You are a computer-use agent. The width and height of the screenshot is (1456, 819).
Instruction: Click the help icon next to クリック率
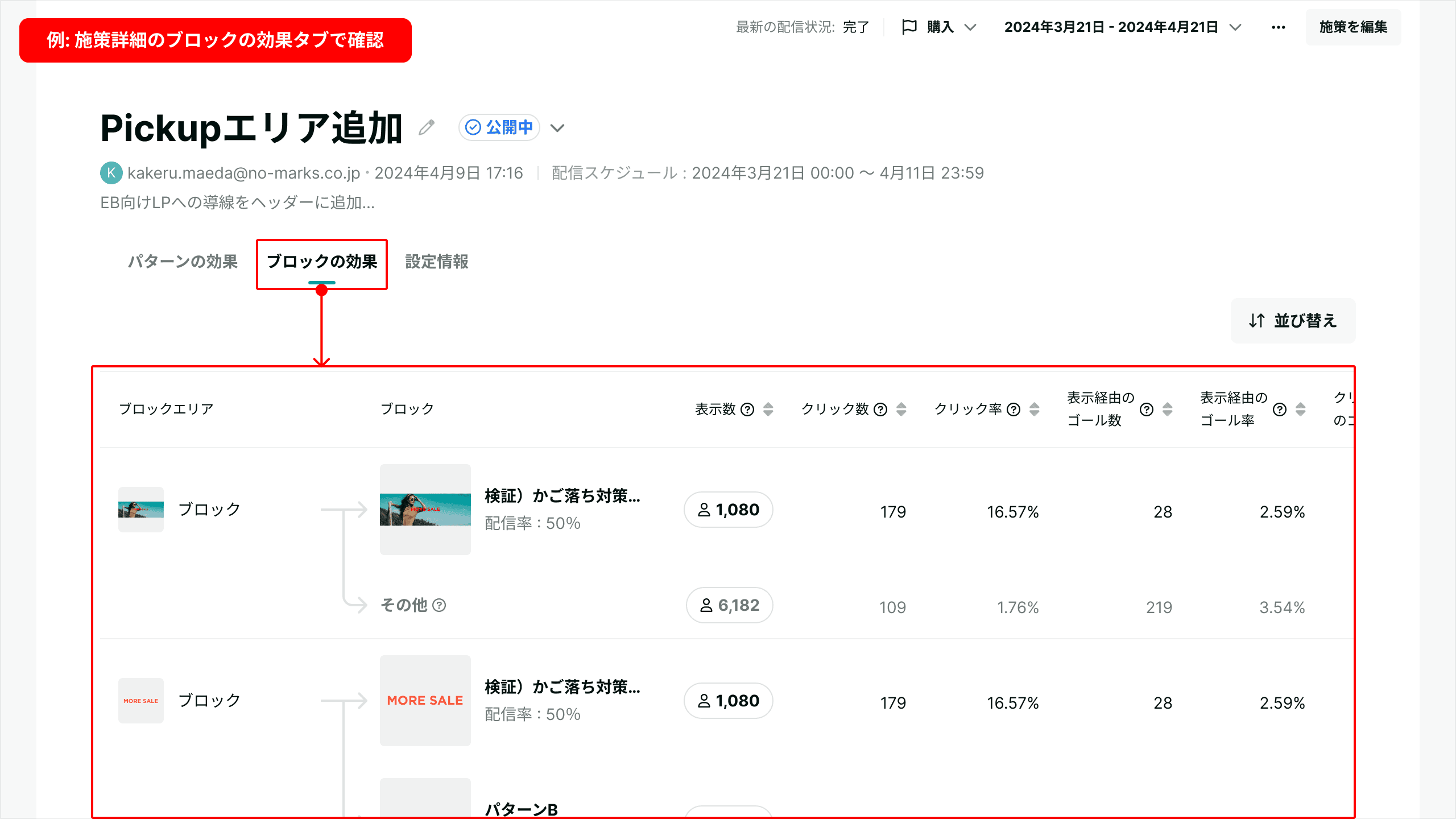coord(1014,409)
